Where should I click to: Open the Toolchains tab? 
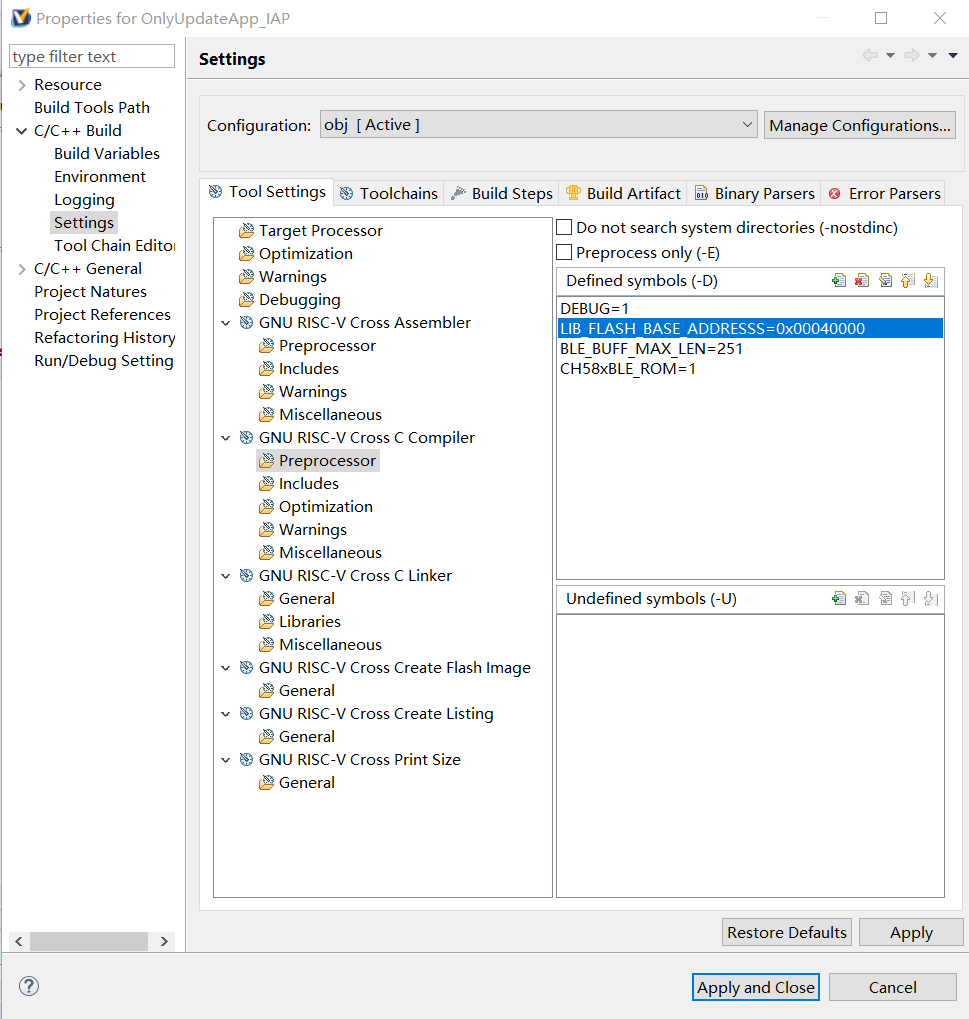[x=388, y=194]
